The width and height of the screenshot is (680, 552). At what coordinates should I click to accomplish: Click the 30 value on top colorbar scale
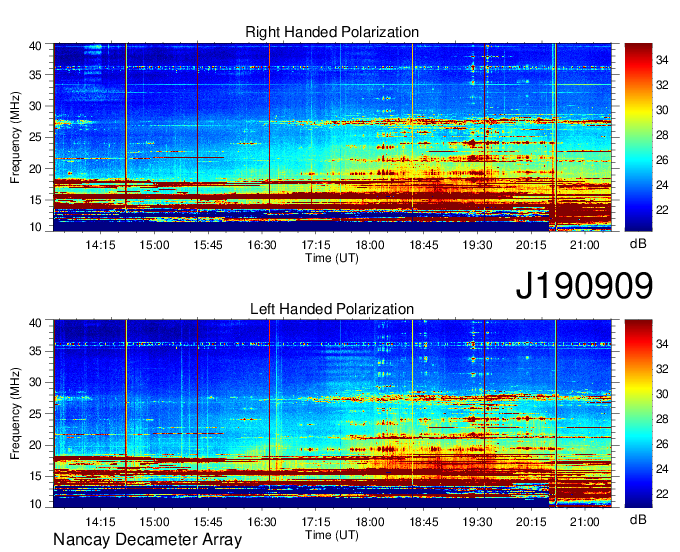(662, 110)
